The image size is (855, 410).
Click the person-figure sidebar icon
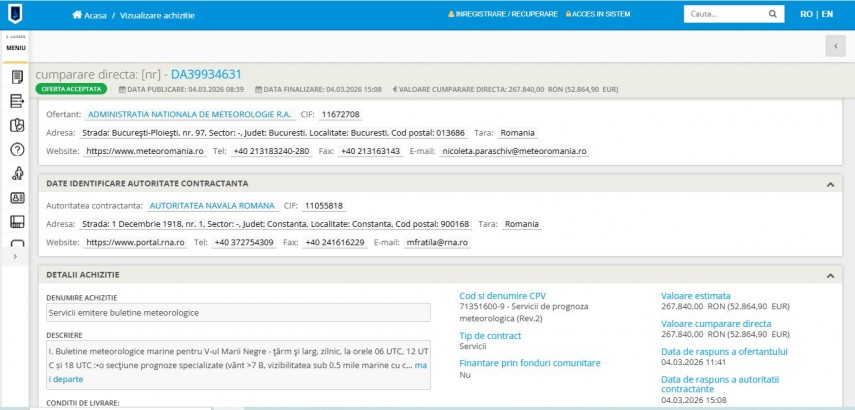(x=17, y=174)
